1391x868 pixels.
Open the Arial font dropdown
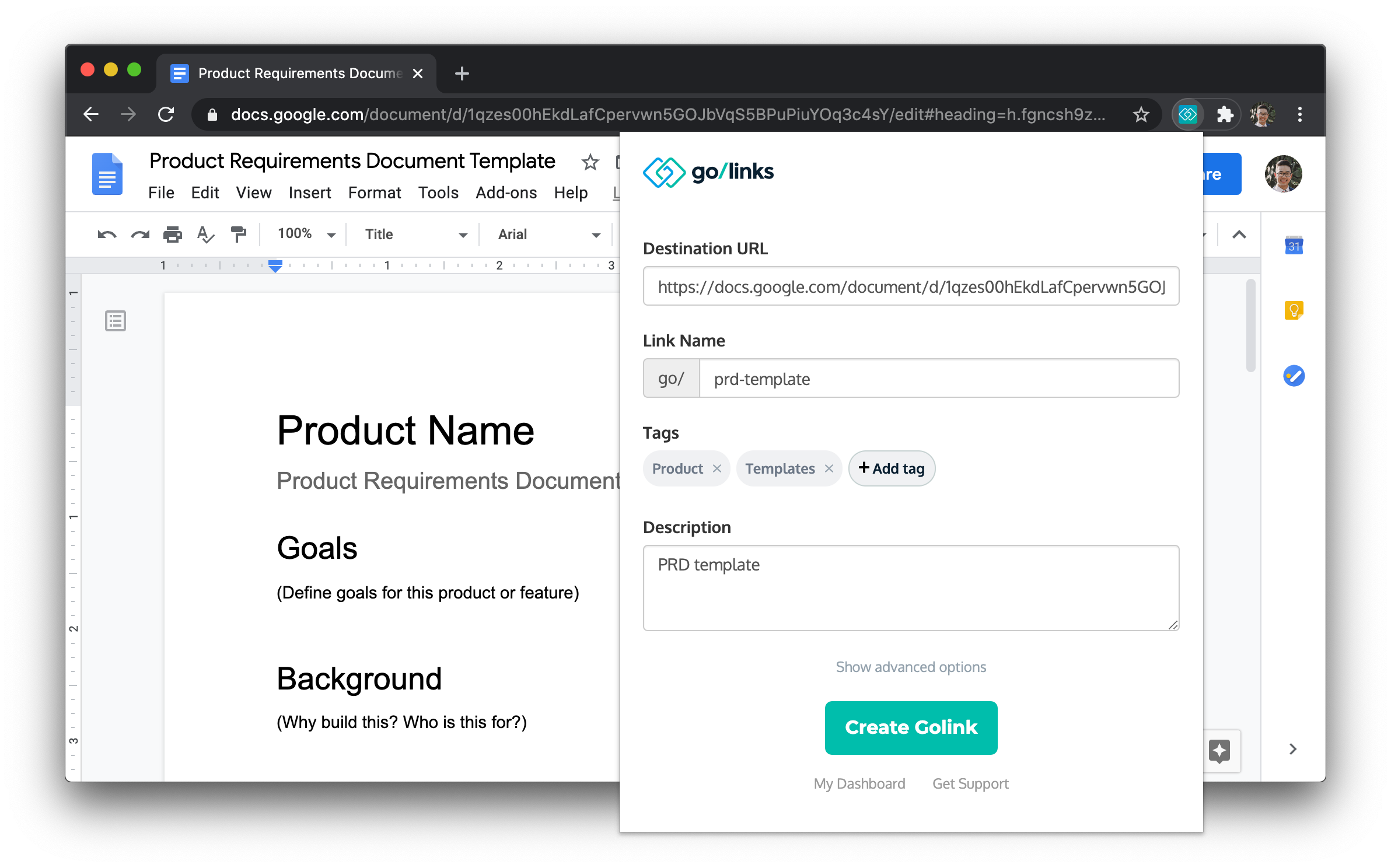[x=548, y=235]
